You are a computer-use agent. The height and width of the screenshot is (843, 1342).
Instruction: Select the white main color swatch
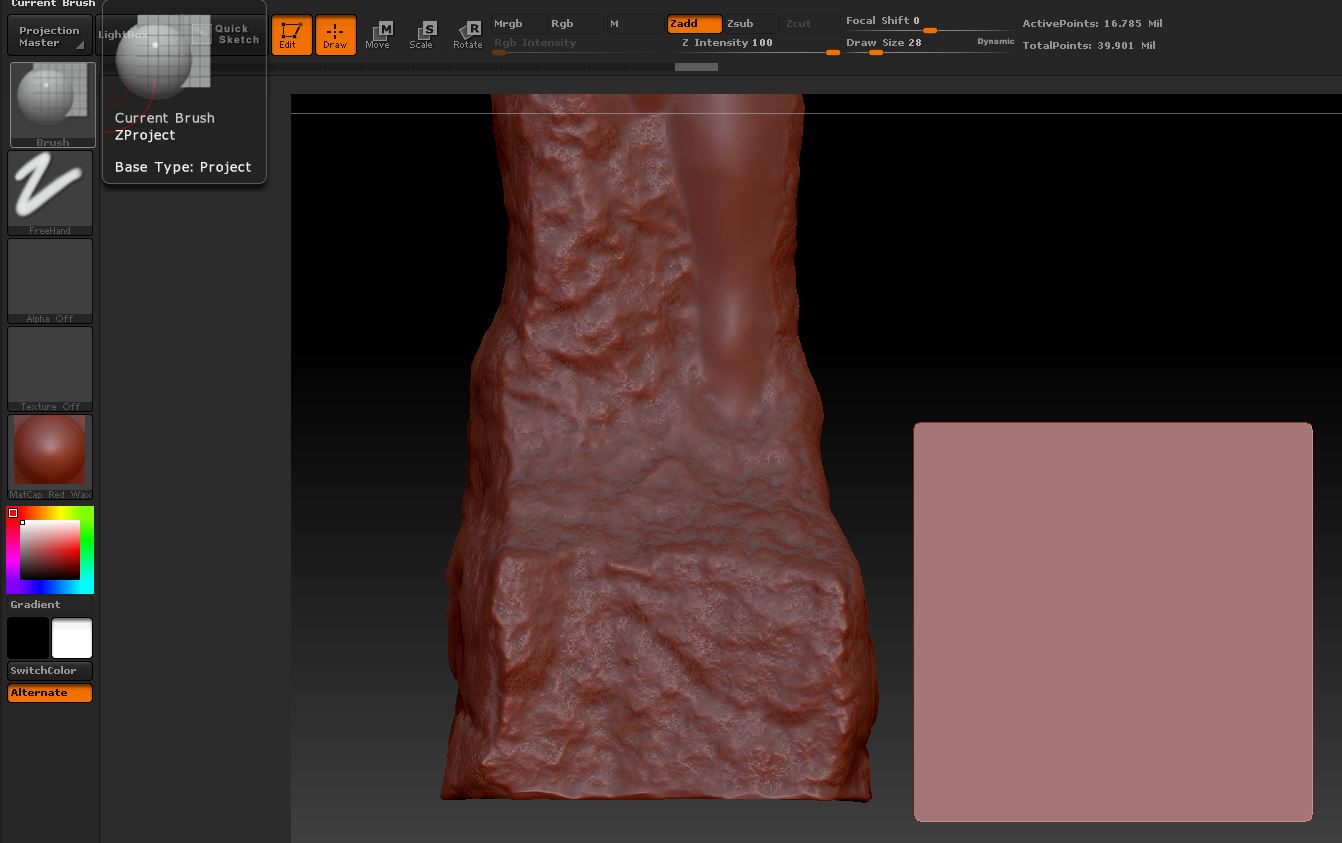click(x=72, y=638)
